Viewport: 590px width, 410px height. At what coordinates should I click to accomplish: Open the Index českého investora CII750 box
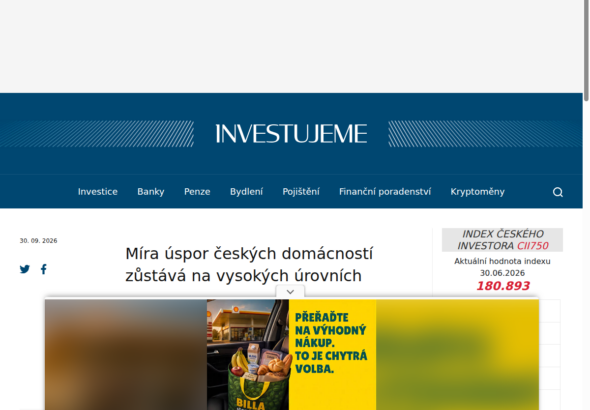point(502,240)
